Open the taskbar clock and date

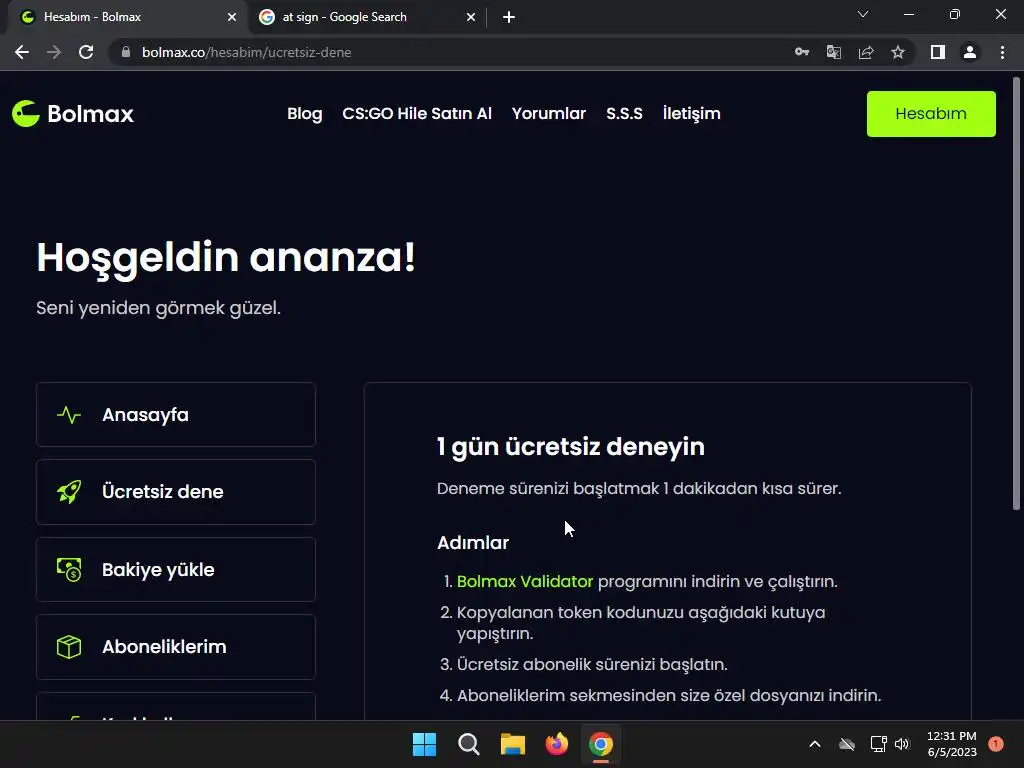pos(952,744)
